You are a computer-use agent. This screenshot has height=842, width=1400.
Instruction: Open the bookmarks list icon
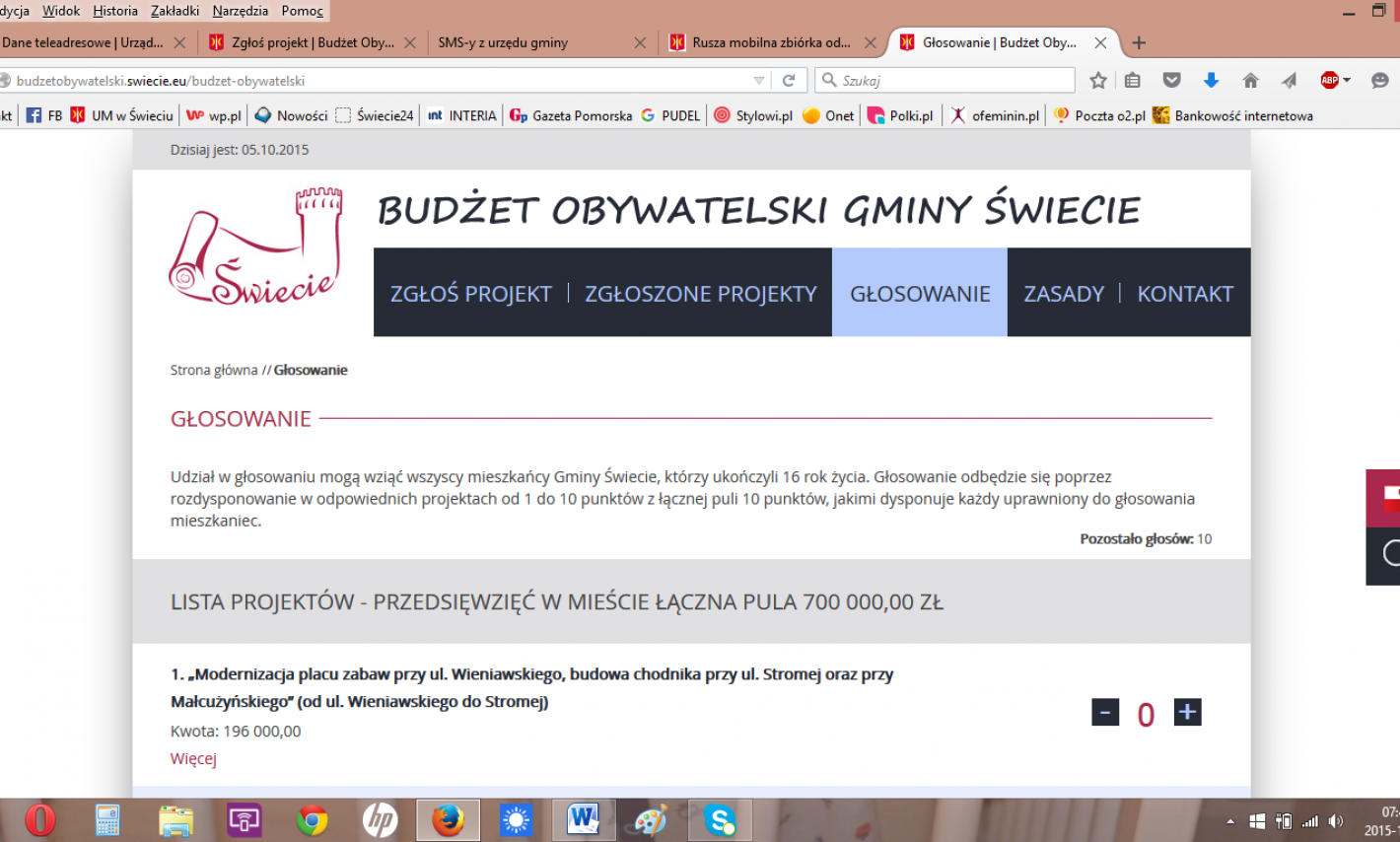1133,81
